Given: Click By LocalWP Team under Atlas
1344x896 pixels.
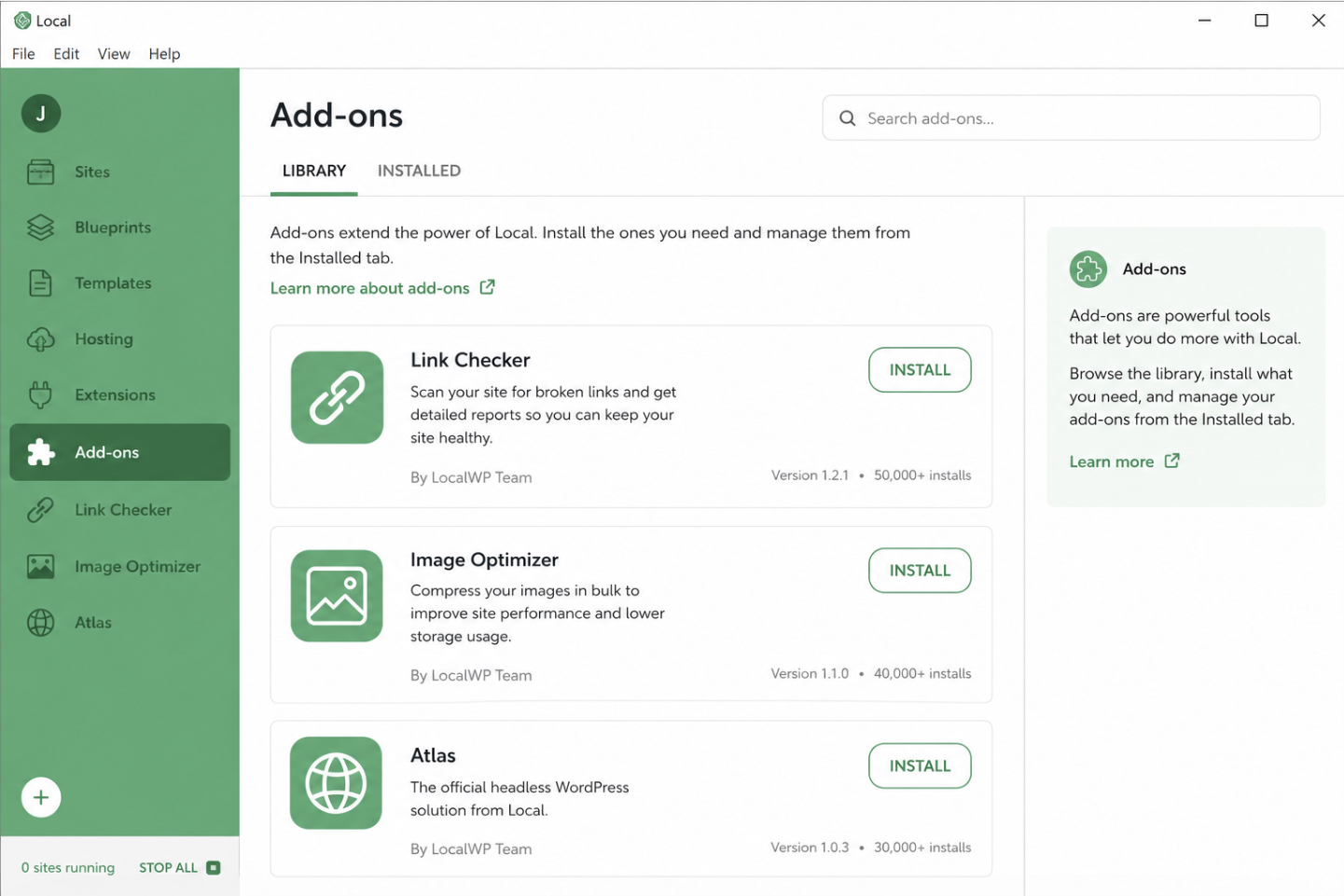Looking at the screenshot, I should coord(471,848).
